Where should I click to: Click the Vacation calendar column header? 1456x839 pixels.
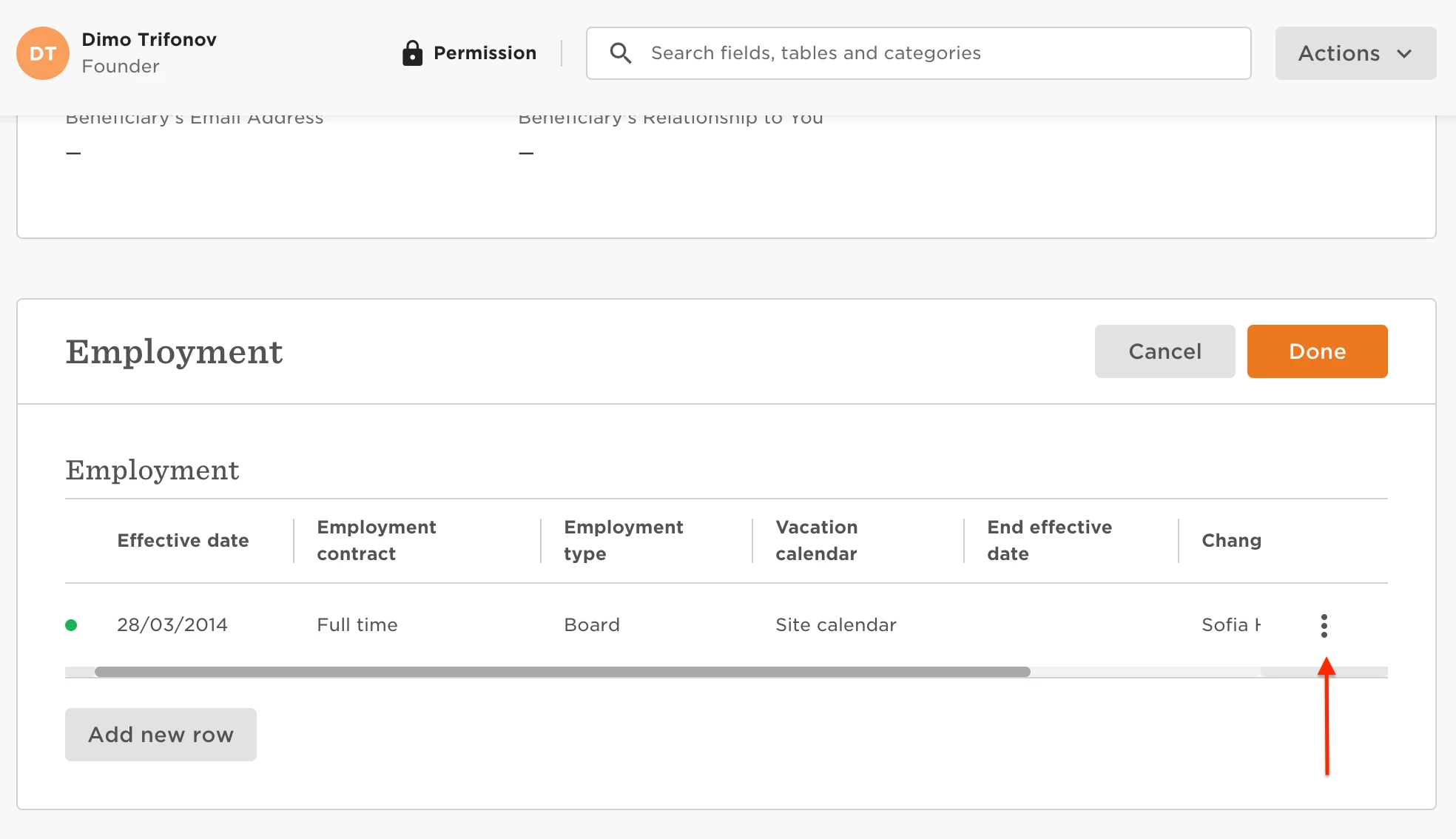(817, 541)
